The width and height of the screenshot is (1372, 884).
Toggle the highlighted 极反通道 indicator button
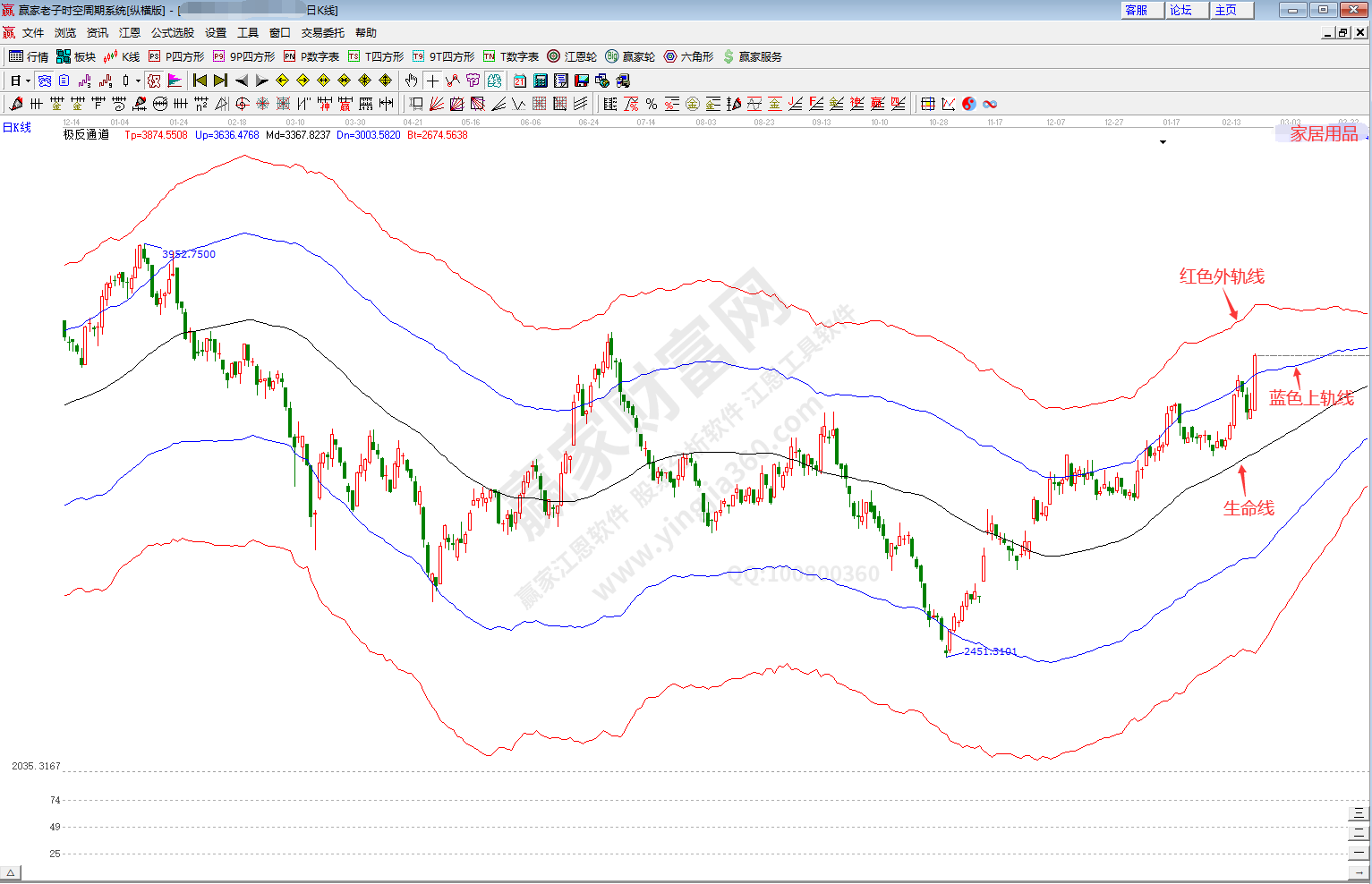(x=154, y=81)
